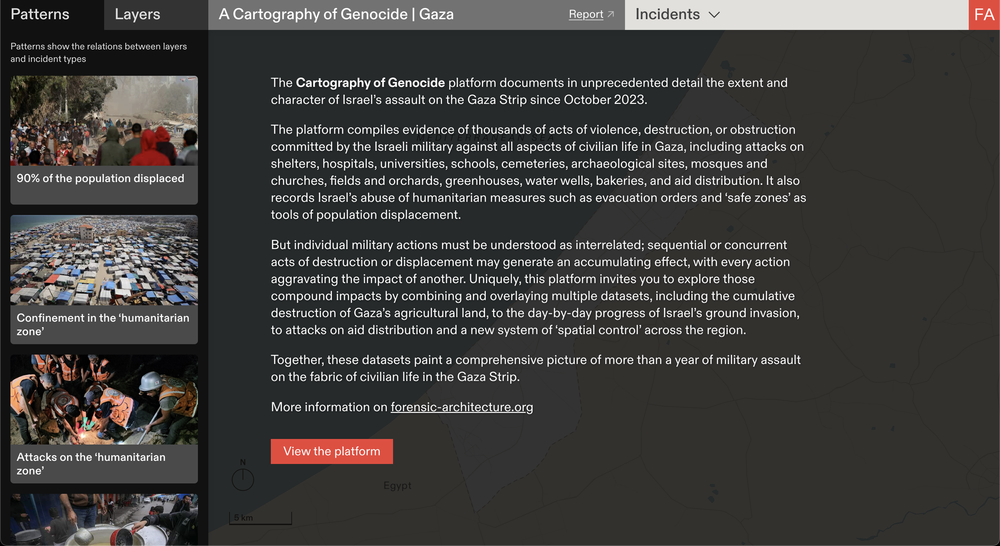This screenshot has height=546, width=1000.
Task: Select the partially visible fourth pattern thumbnail
Action: point(104,520)
